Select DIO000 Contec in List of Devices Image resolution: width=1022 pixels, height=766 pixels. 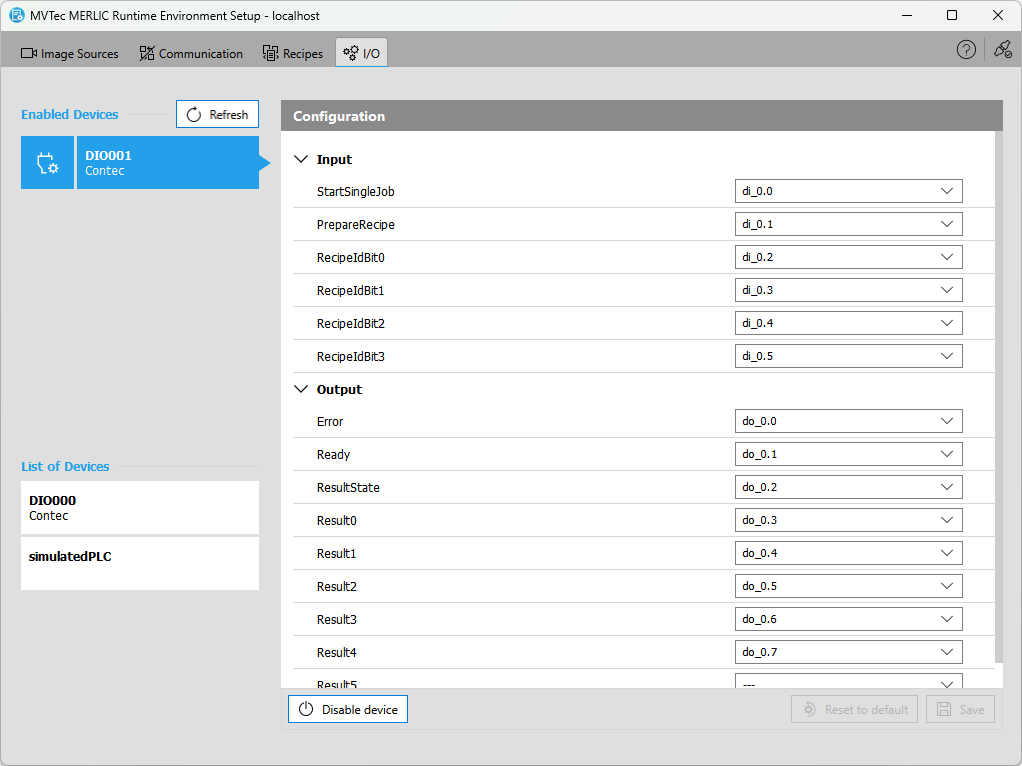coord(139,508)
